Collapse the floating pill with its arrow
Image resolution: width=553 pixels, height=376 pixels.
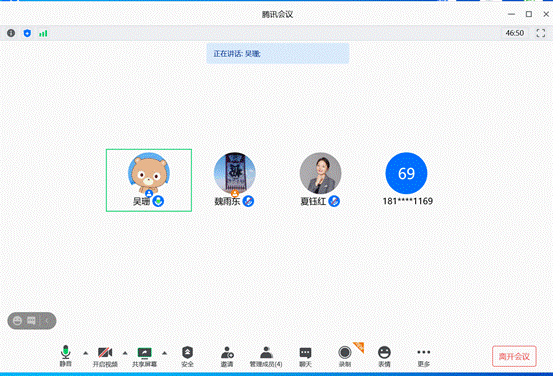pos(47,321)
